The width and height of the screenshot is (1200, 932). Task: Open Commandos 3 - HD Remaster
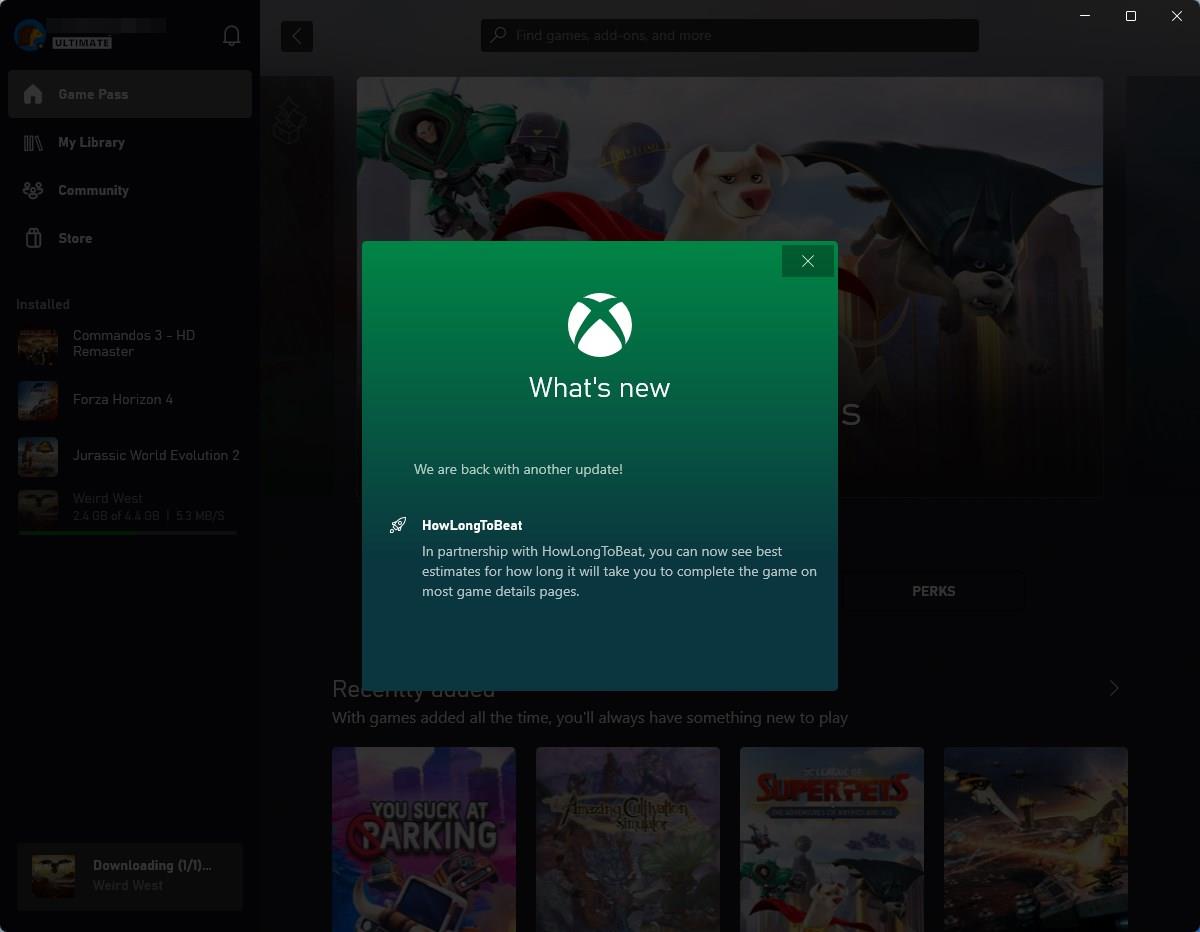coord(130,344)
